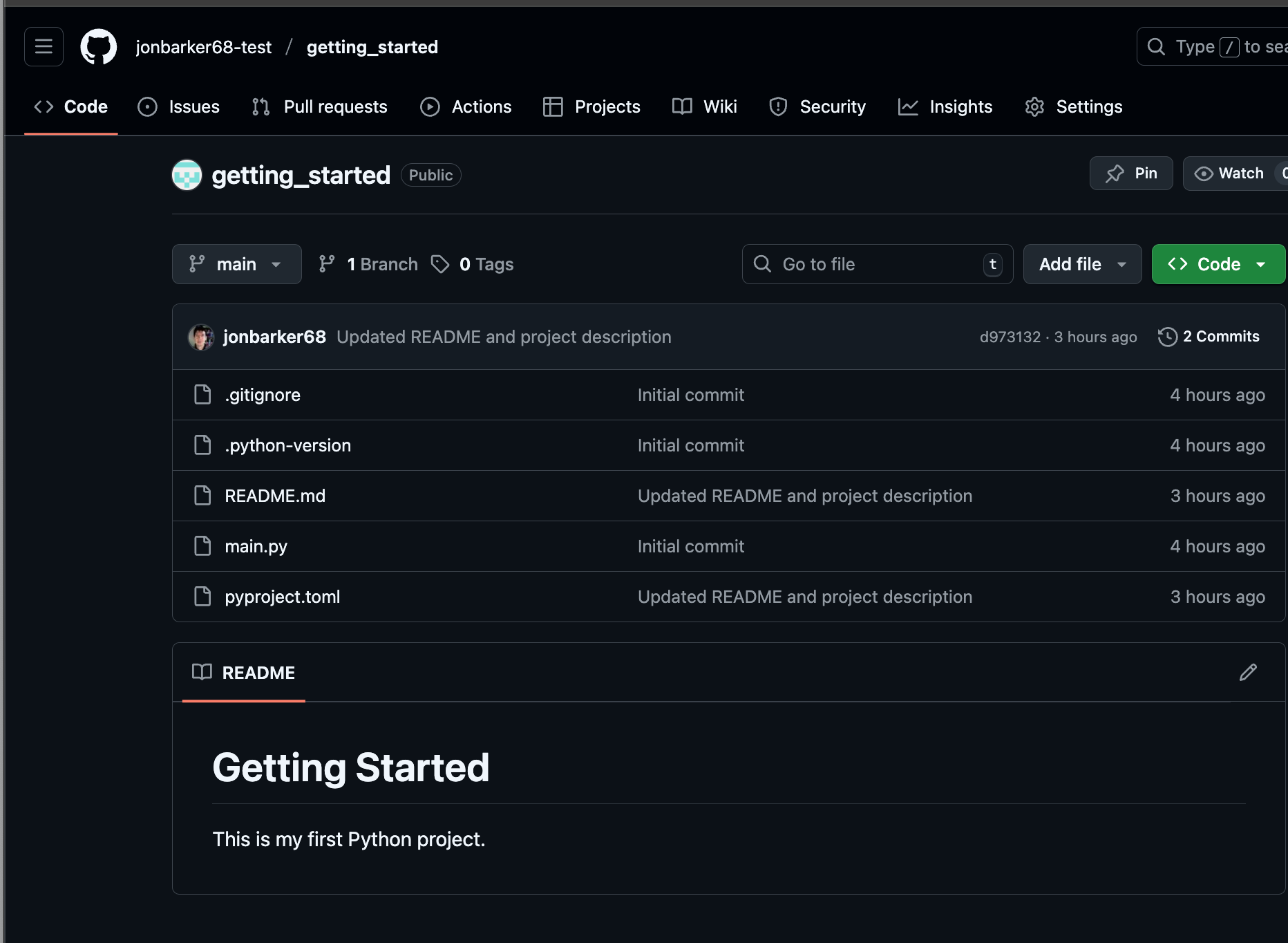Toggle Watch on the repository
1288x943 pixels.
(1230, 174)
